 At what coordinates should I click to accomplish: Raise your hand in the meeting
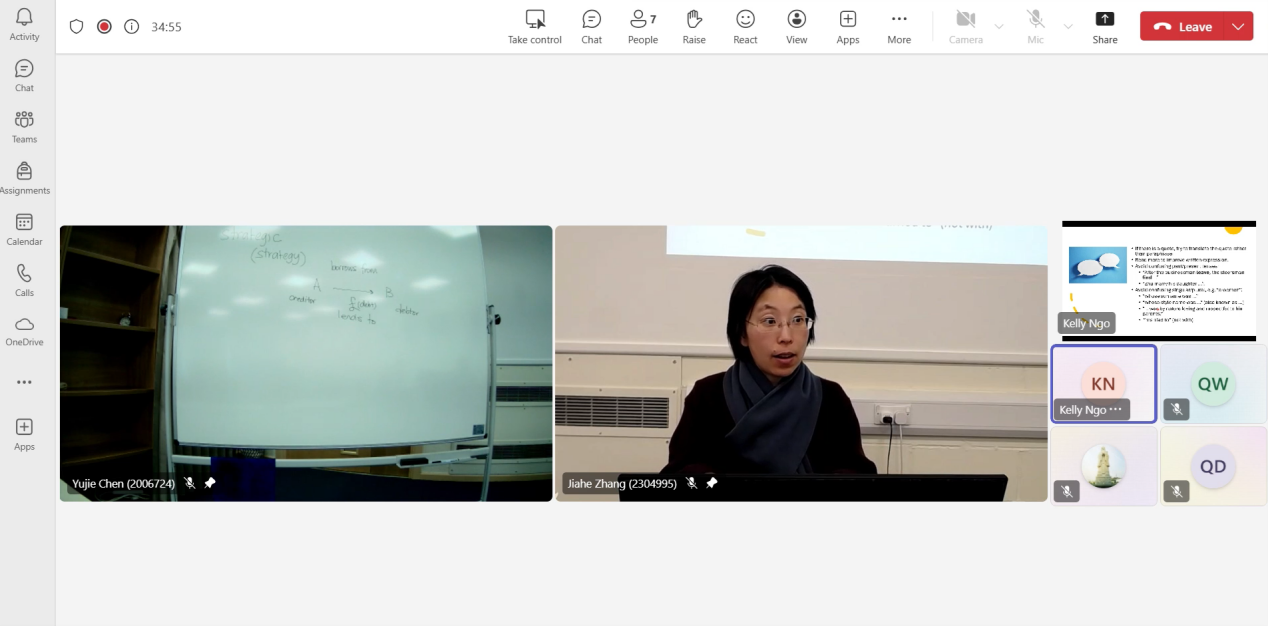pyautogui.click(x=694, y=27)
